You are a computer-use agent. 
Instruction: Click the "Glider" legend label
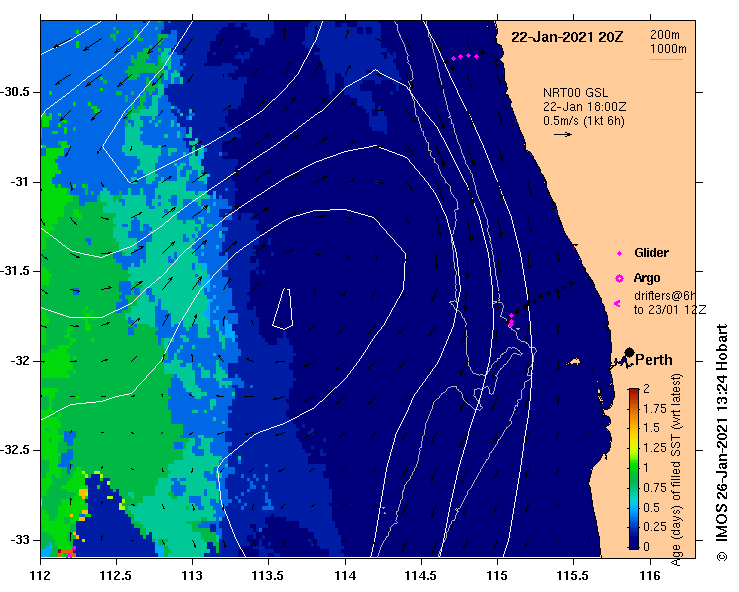pos(651,253)
